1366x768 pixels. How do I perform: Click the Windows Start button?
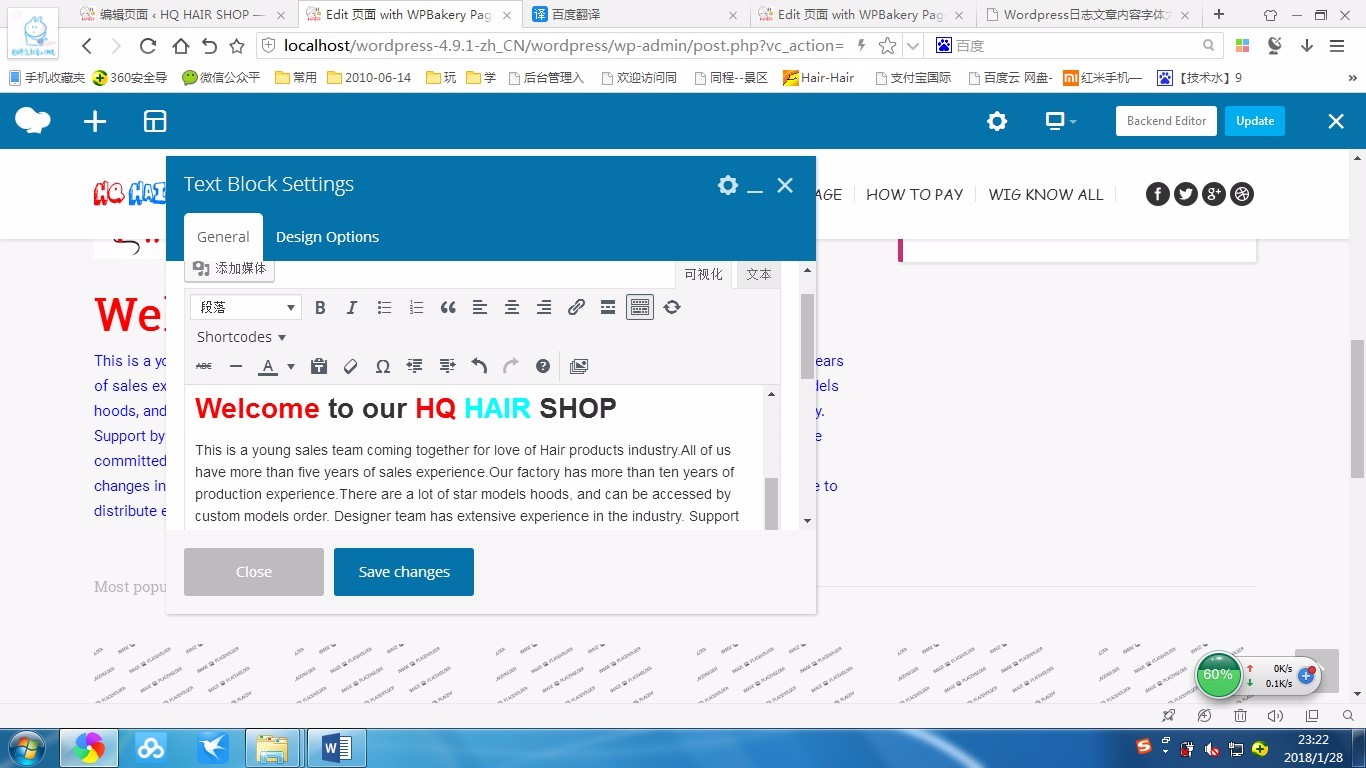(x=25, y=748)
